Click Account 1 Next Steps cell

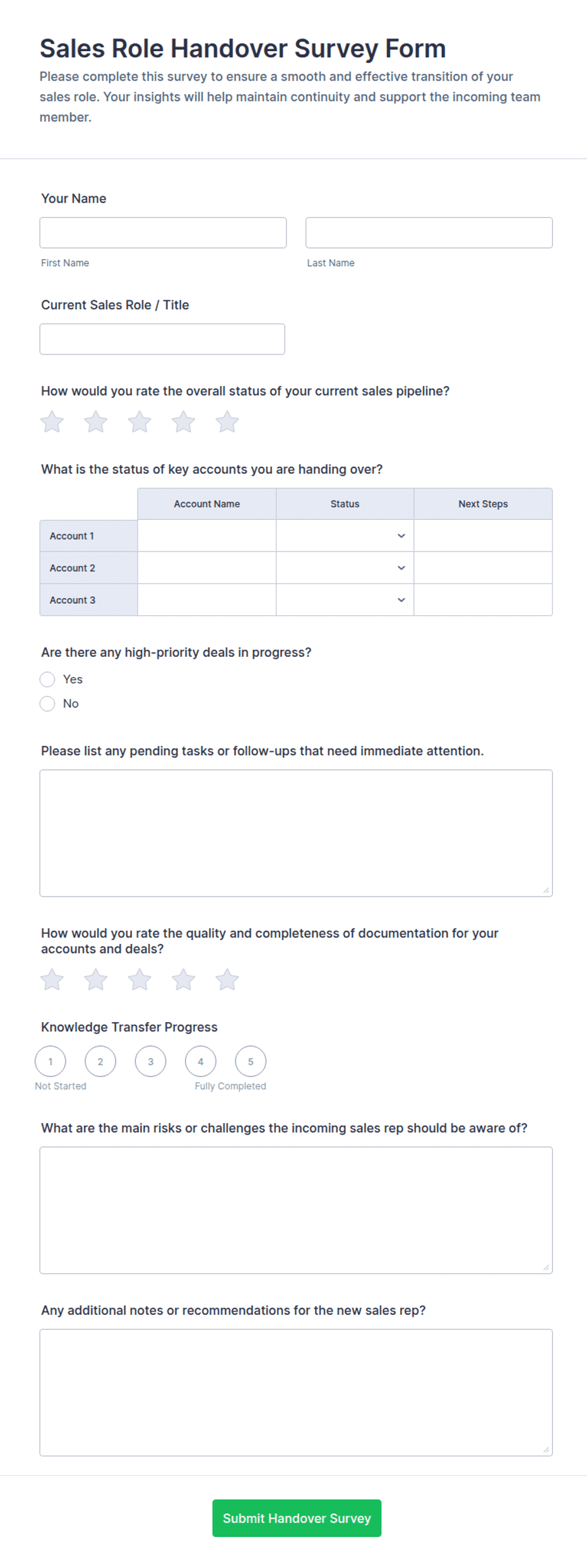coord(483,536)
